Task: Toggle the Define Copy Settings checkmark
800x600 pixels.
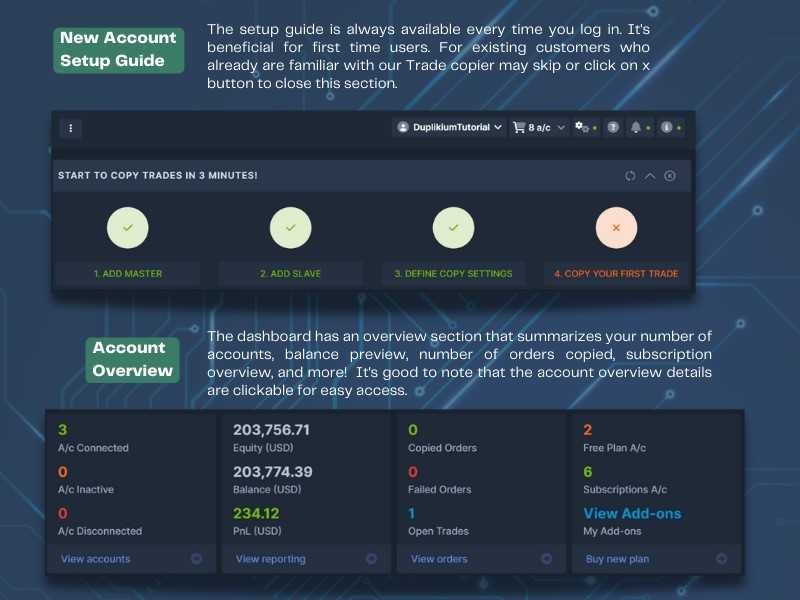Action: pos(453,228)
